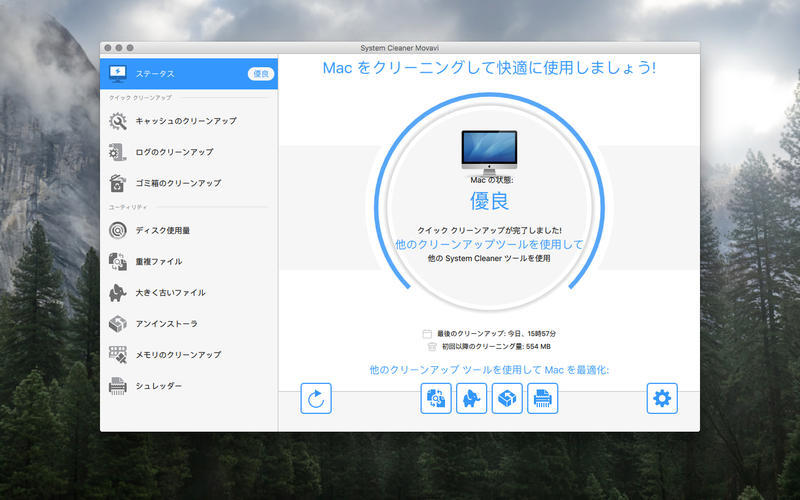Viewport: 800px width, 500px height.
Task: Select シュレッダー in sidebar
Action: coord(189,386)
